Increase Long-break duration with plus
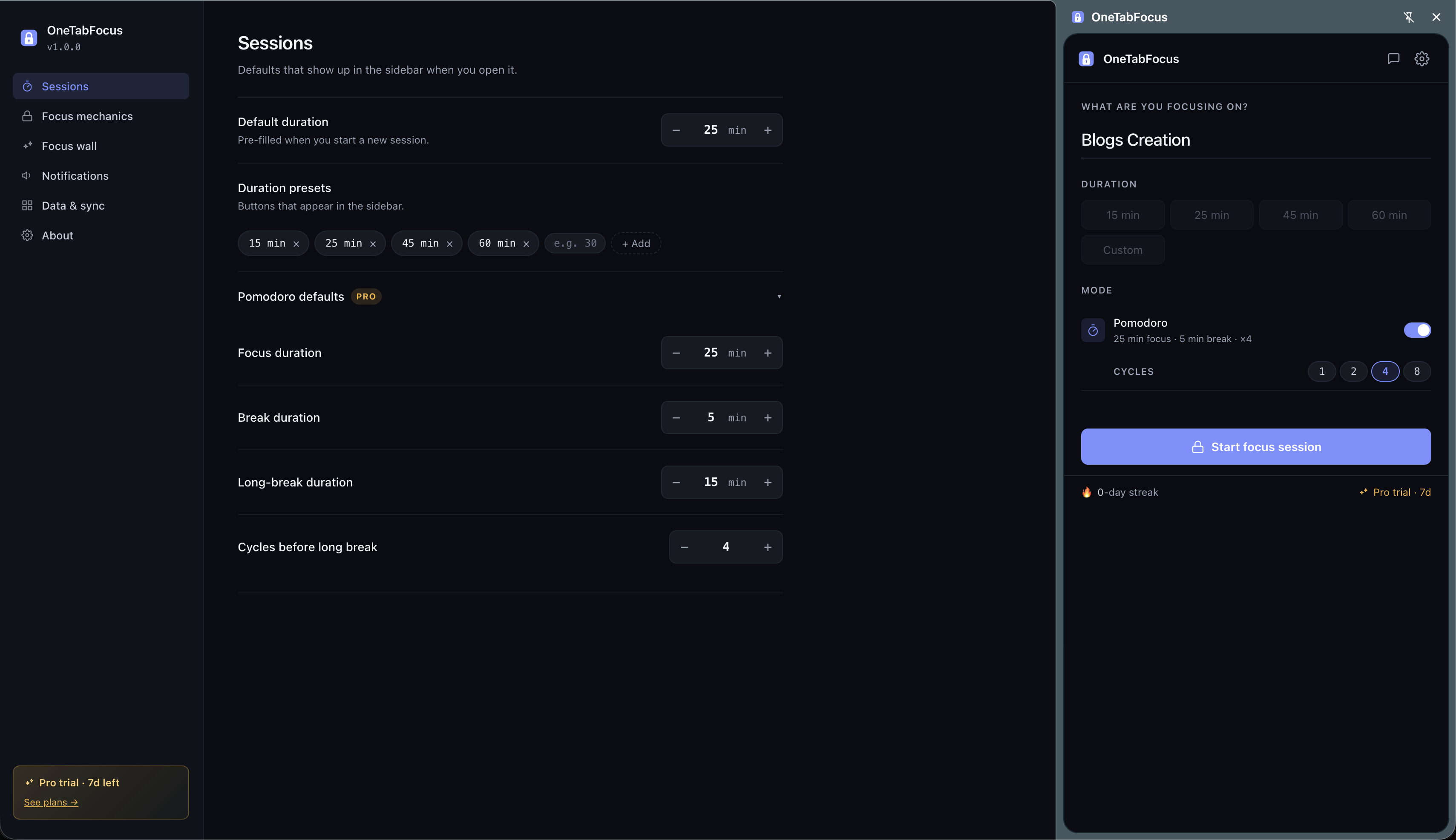Image resolution: width=1456 pixels, height=840 pixels. coord(768,482)
